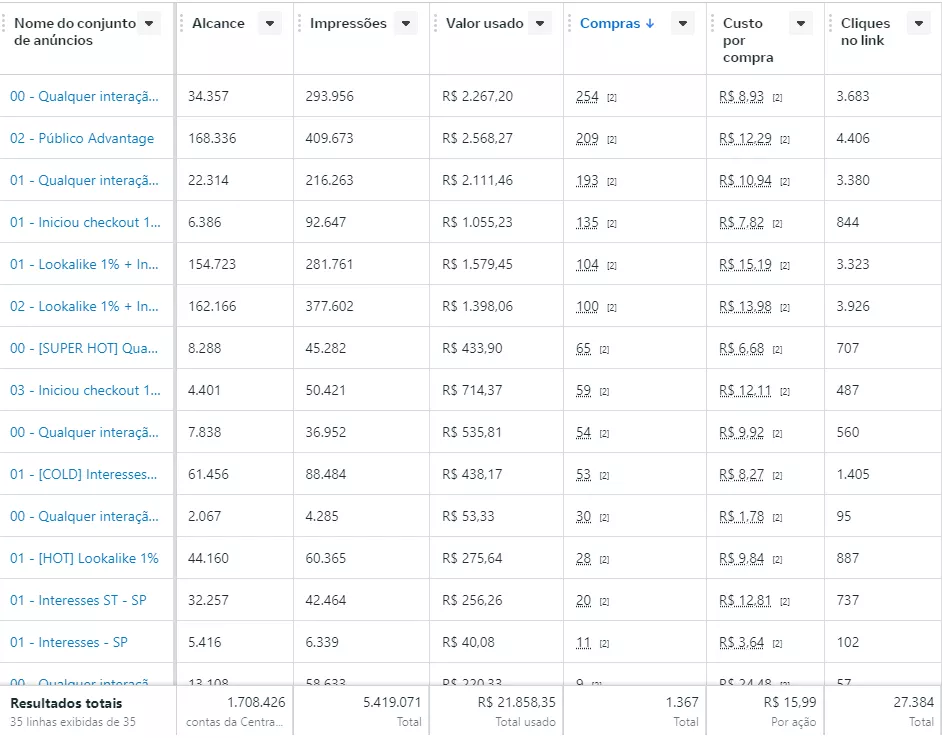Select the 01 - Interesses ST - SP link
Viewport: 942px width, 738px height.
78,601
